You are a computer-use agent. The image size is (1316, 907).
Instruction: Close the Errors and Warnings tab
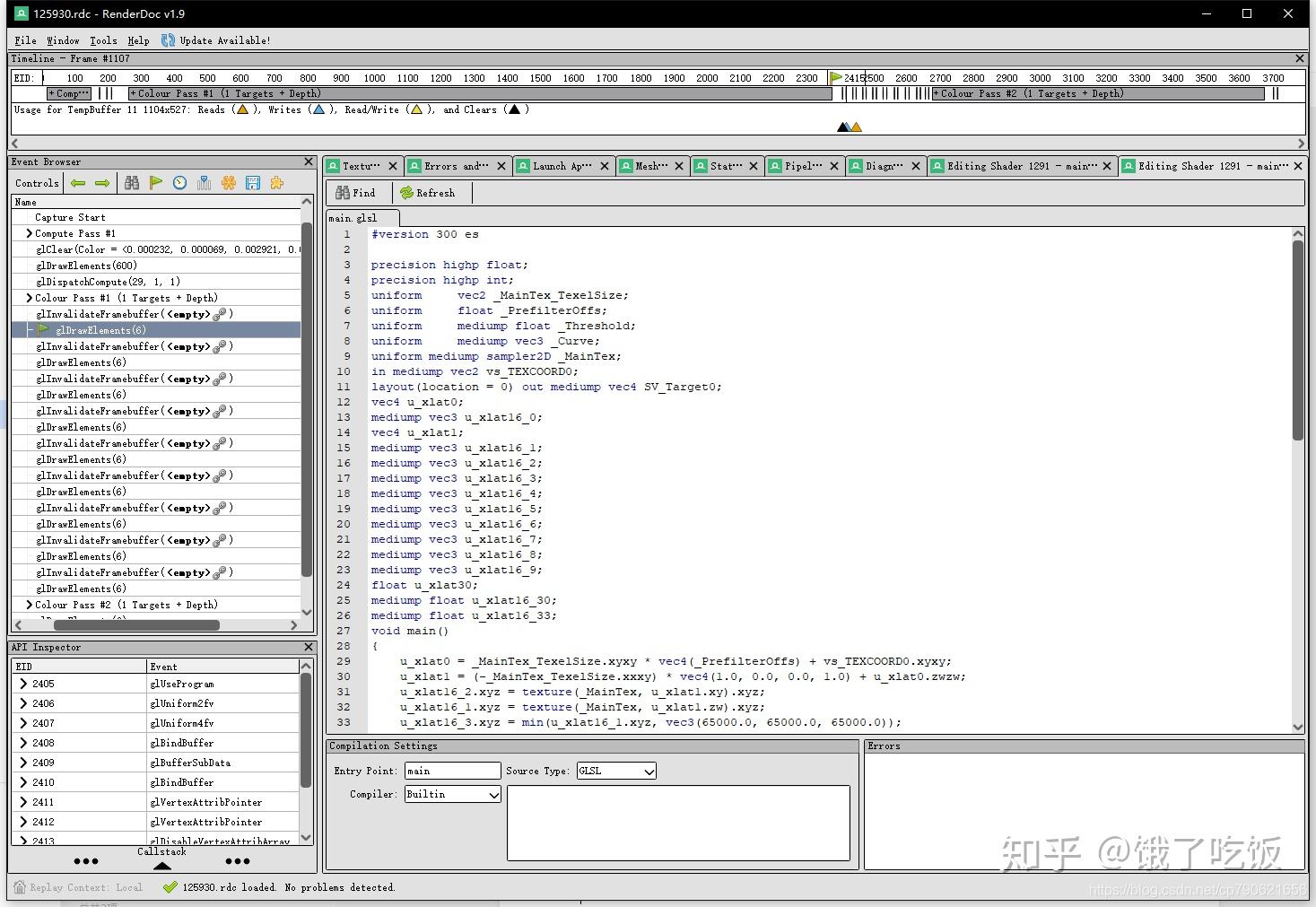501,166
